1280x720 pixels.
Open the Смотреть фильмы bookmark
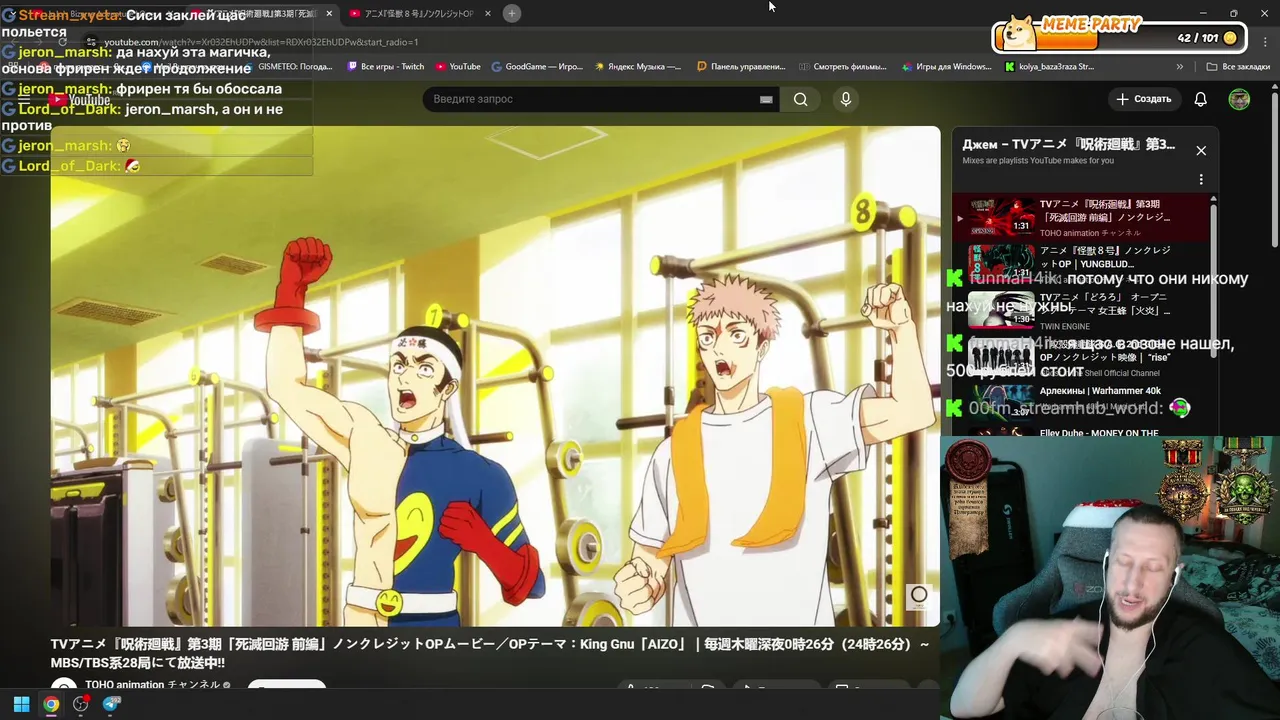pyautogui.click(x=843, y=67)
